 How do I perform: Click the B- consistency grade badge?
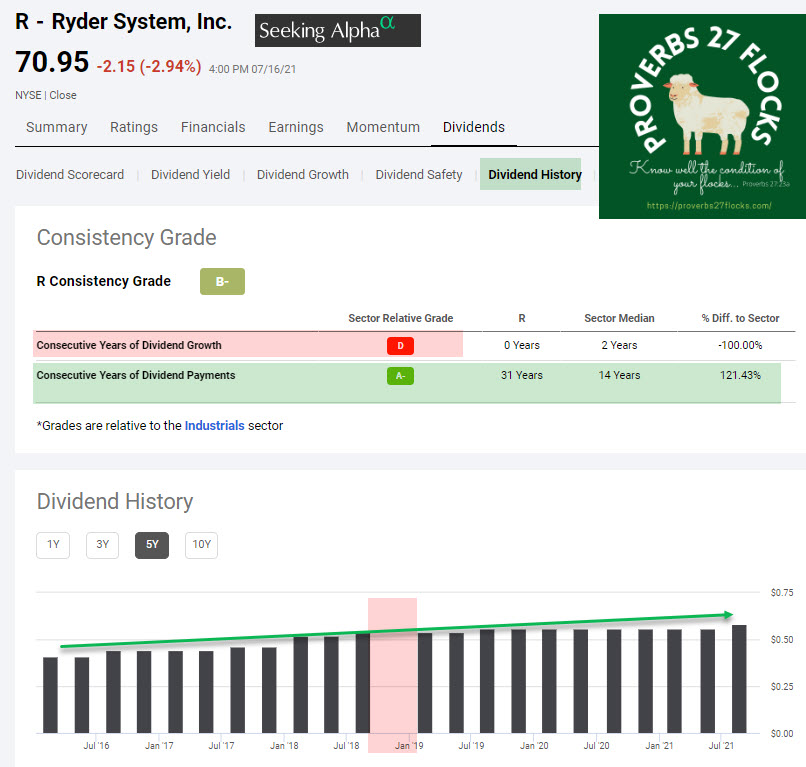(x=222, y=282)
